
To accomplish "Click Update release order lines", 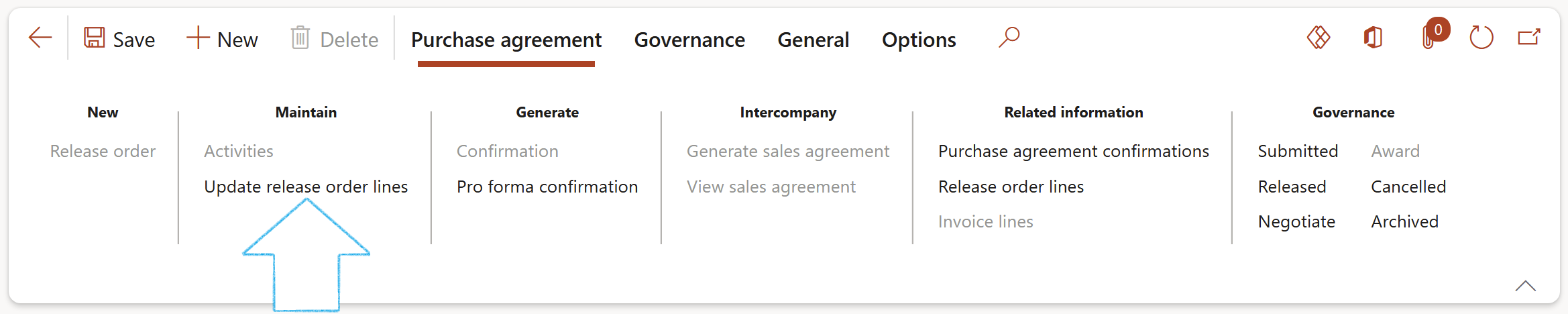I will pyautogui.click(x=306, y=187).
